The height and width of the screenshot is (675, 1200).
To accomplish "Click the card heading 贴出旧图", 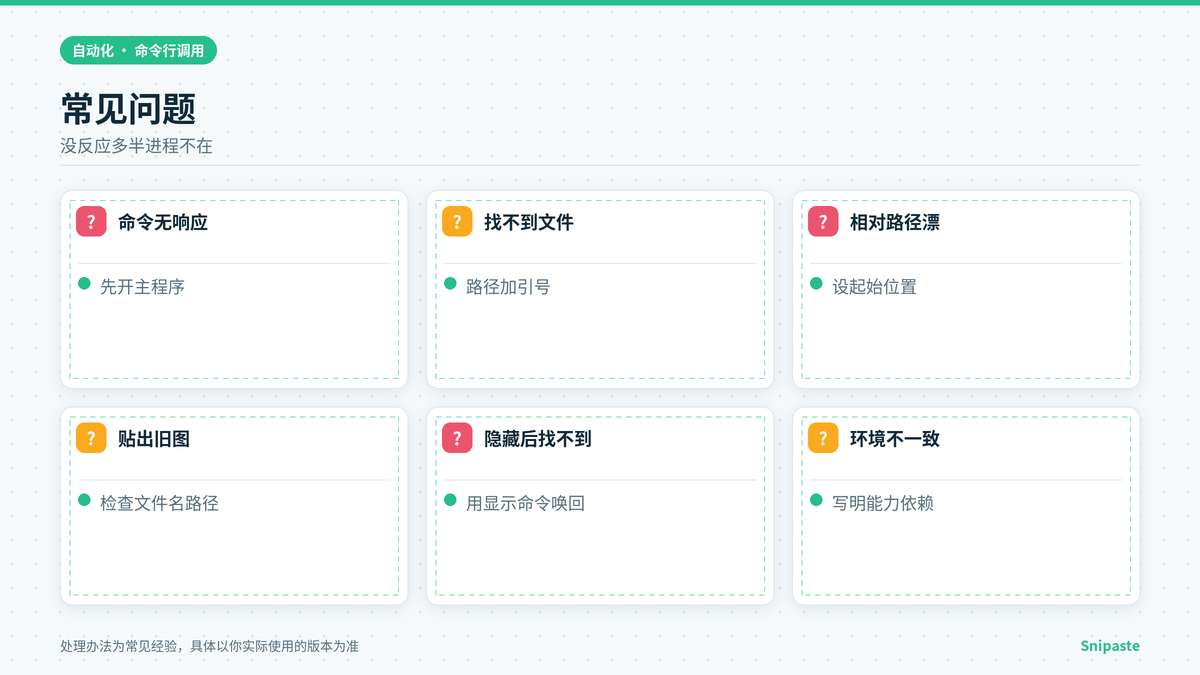I will click(154, 439).
